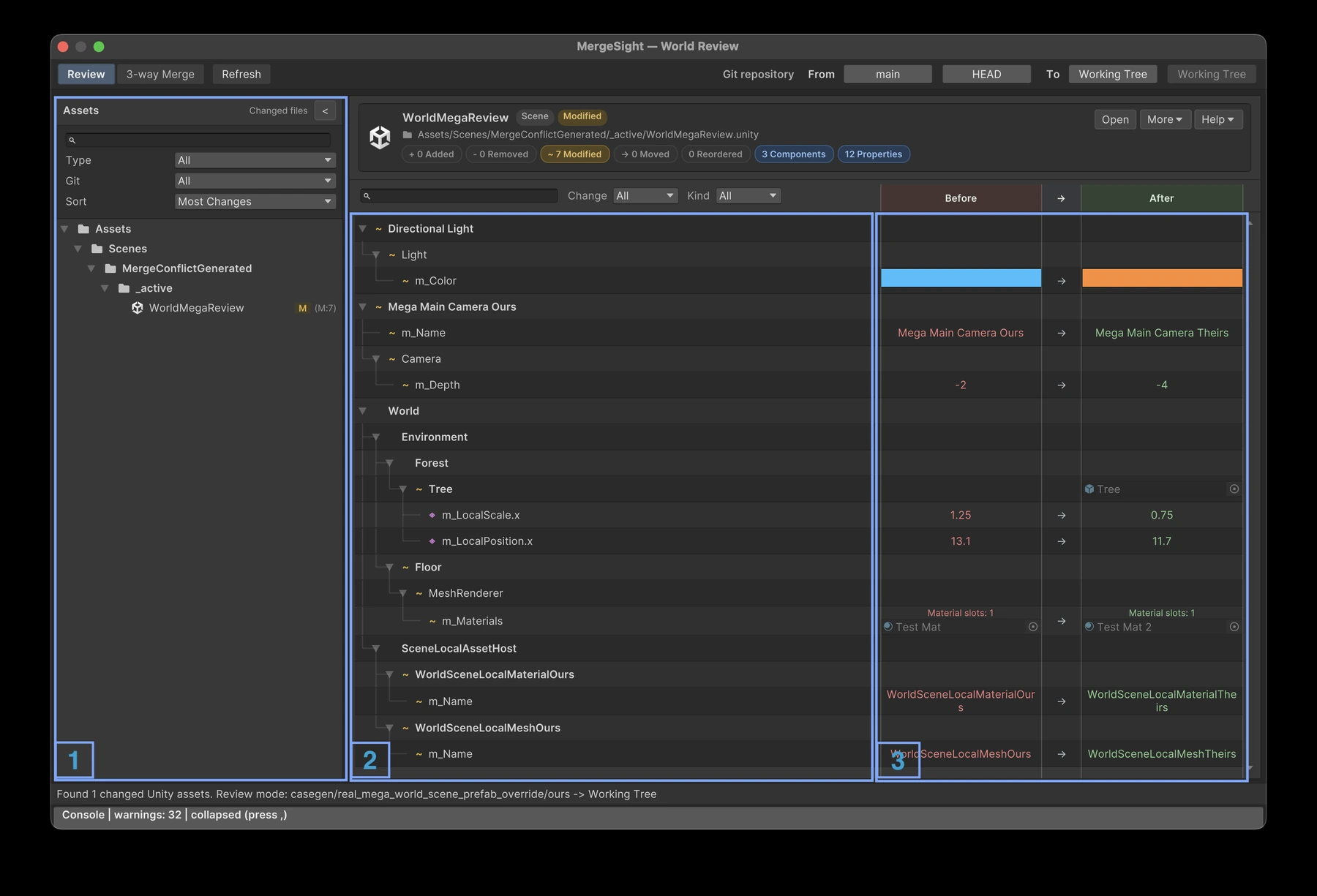The image size is (1317, 896).
Task: Click the Unity scene icon in header
Action: (x=380, y=137)
